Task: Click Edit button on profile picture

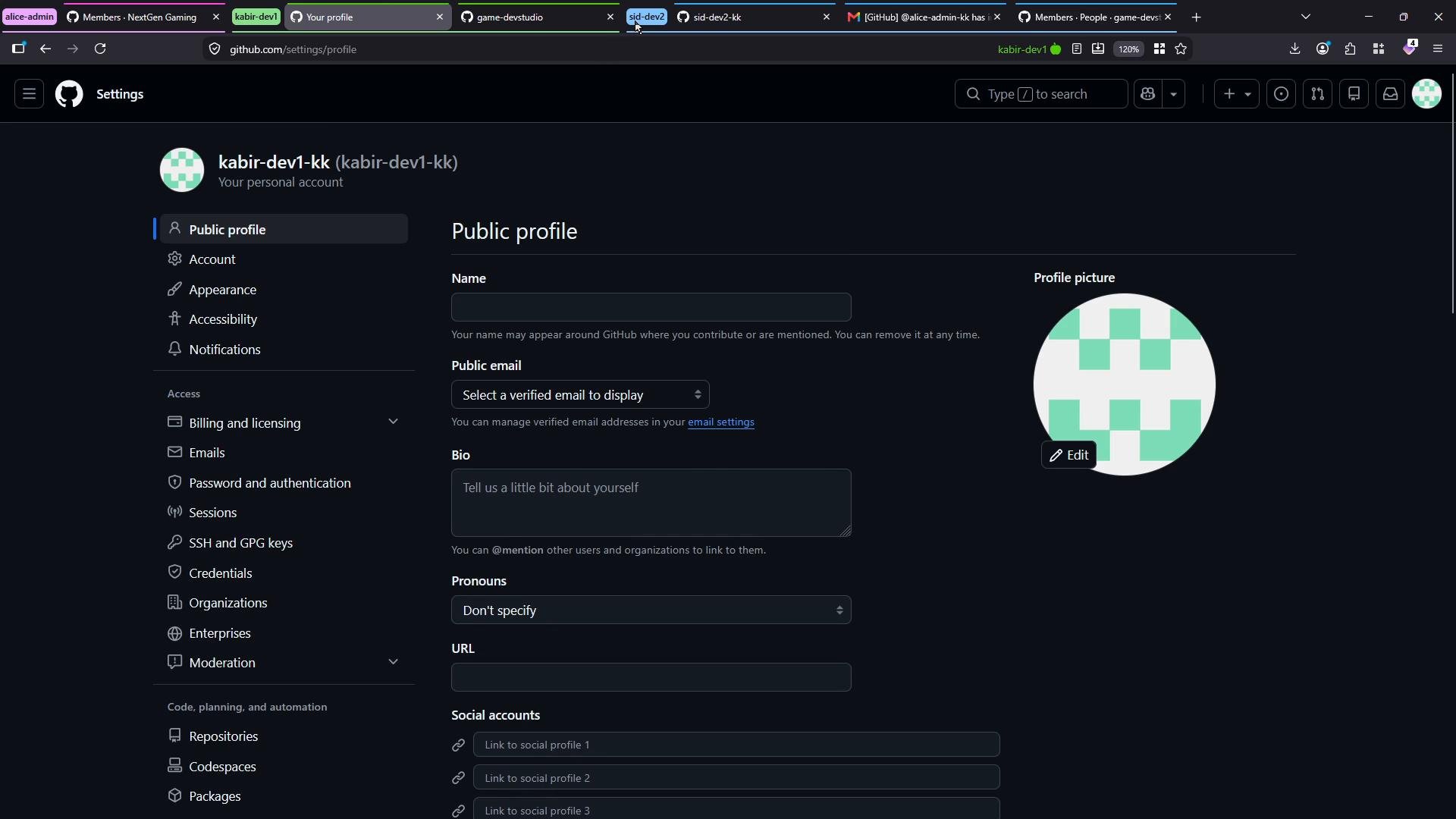Action: coord(1068,455)
